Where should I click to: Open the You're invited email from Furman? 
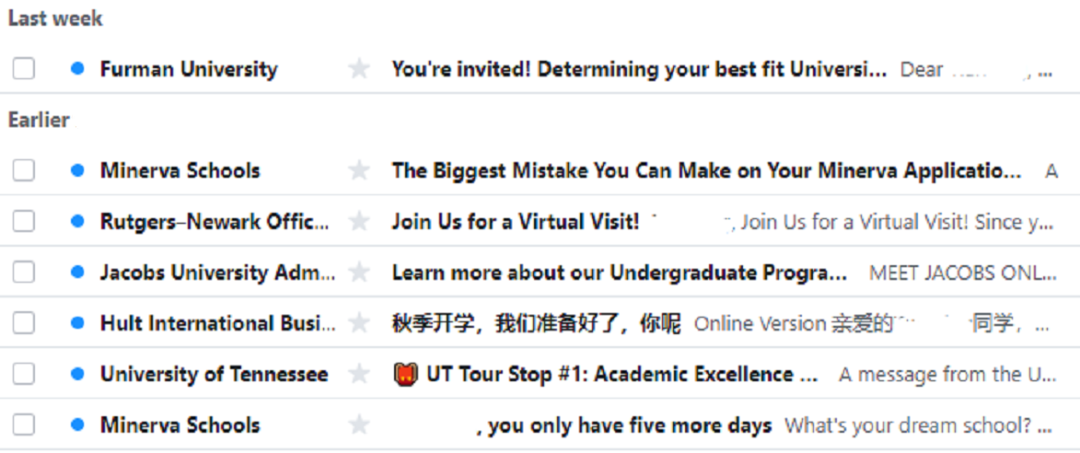638,69
